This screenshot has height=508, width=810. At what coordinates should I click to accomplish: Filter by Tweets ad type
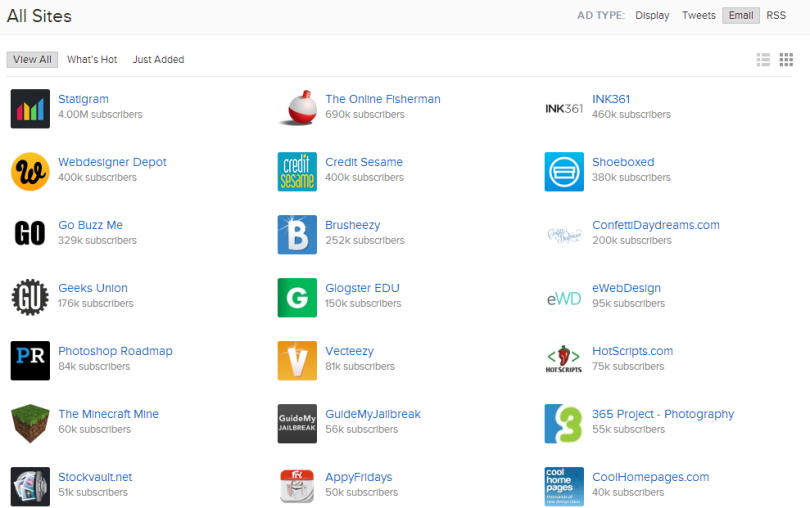[x=698, y=15]
